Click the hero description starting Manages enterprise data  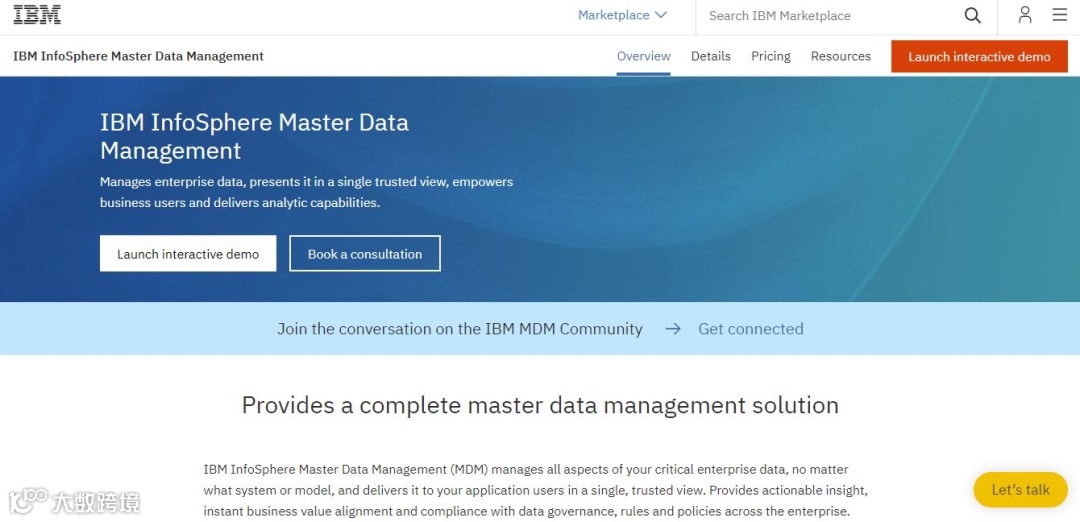click(x=307, y=192)
